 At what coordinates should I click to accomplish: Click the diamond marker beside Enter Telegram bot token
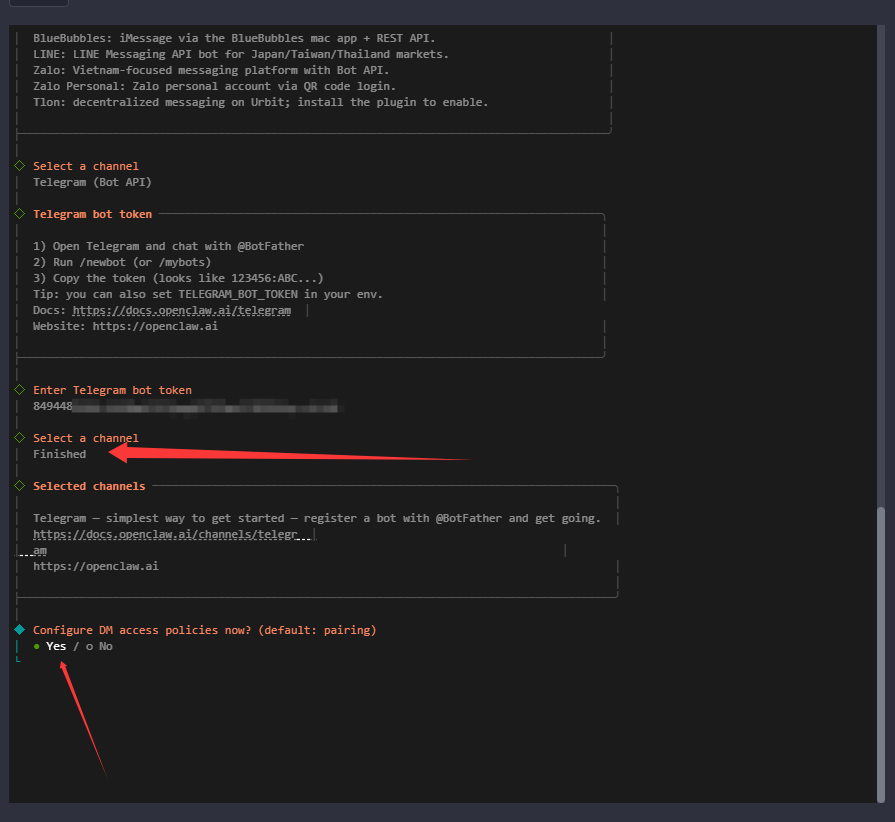[x=19, y=390]
